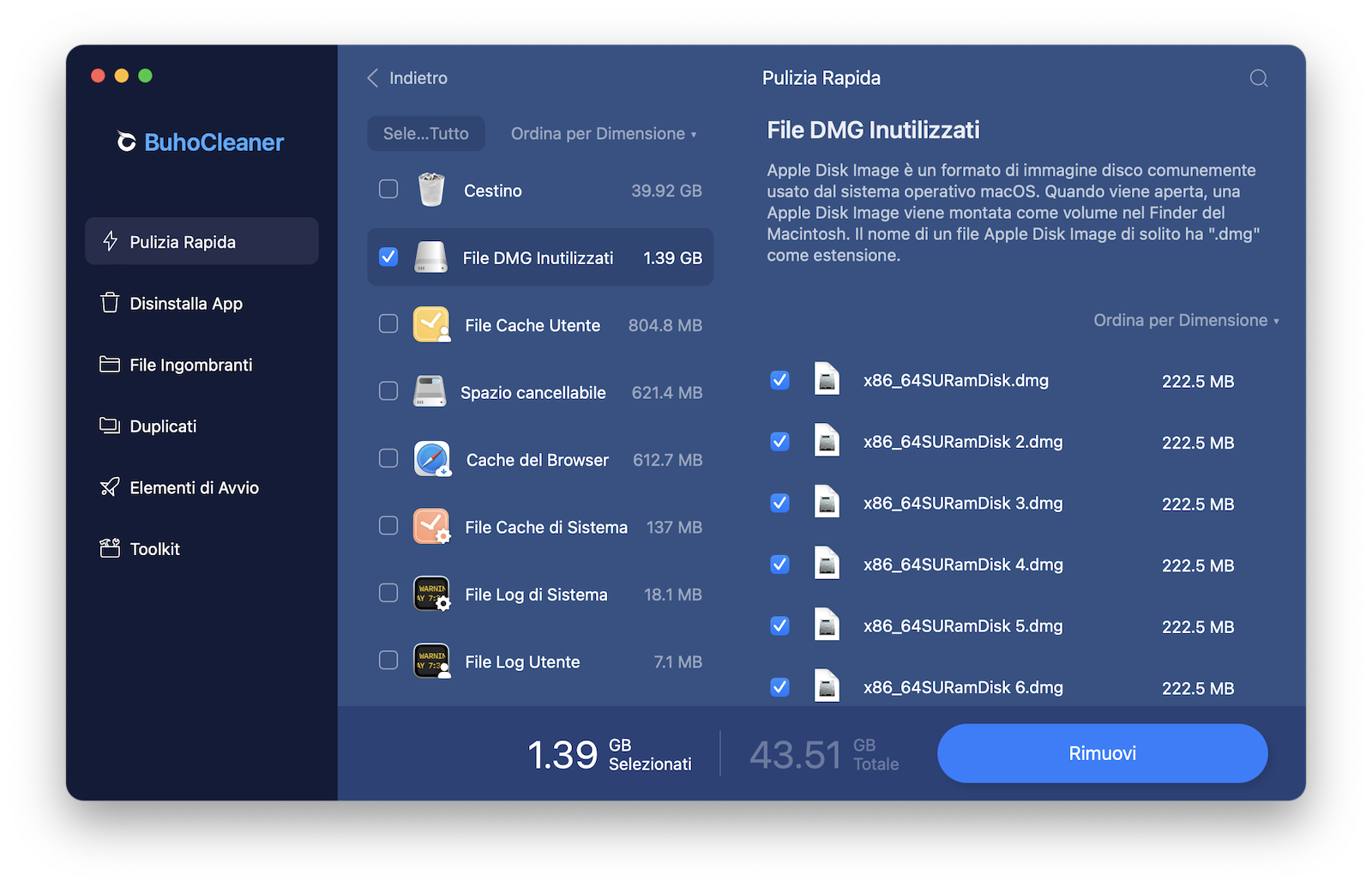Select the File Cache Utente row label
This screenshot has height=888, width=1372.
(x=533, y=325)
